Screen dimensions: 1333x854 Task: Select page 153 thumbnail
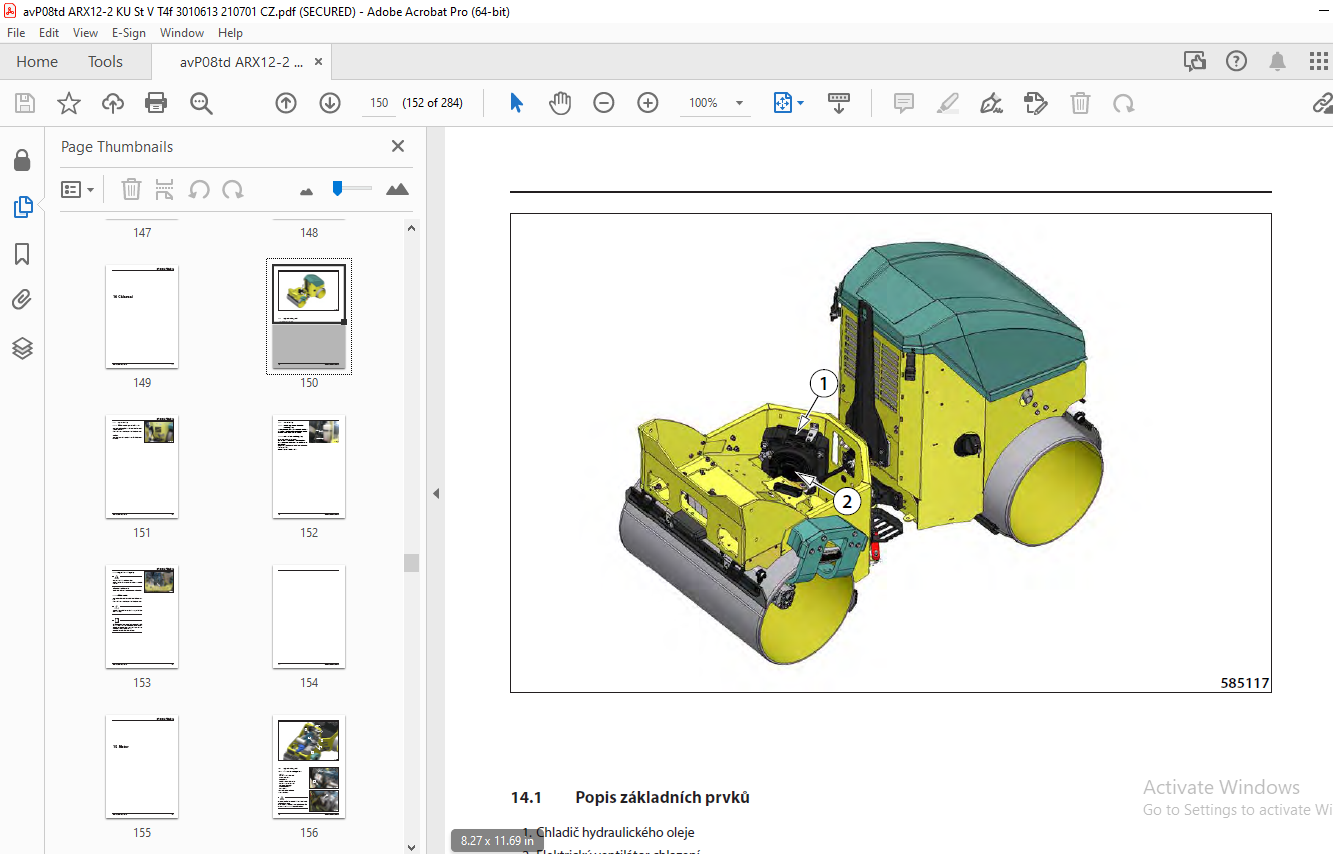click(142, 617)
